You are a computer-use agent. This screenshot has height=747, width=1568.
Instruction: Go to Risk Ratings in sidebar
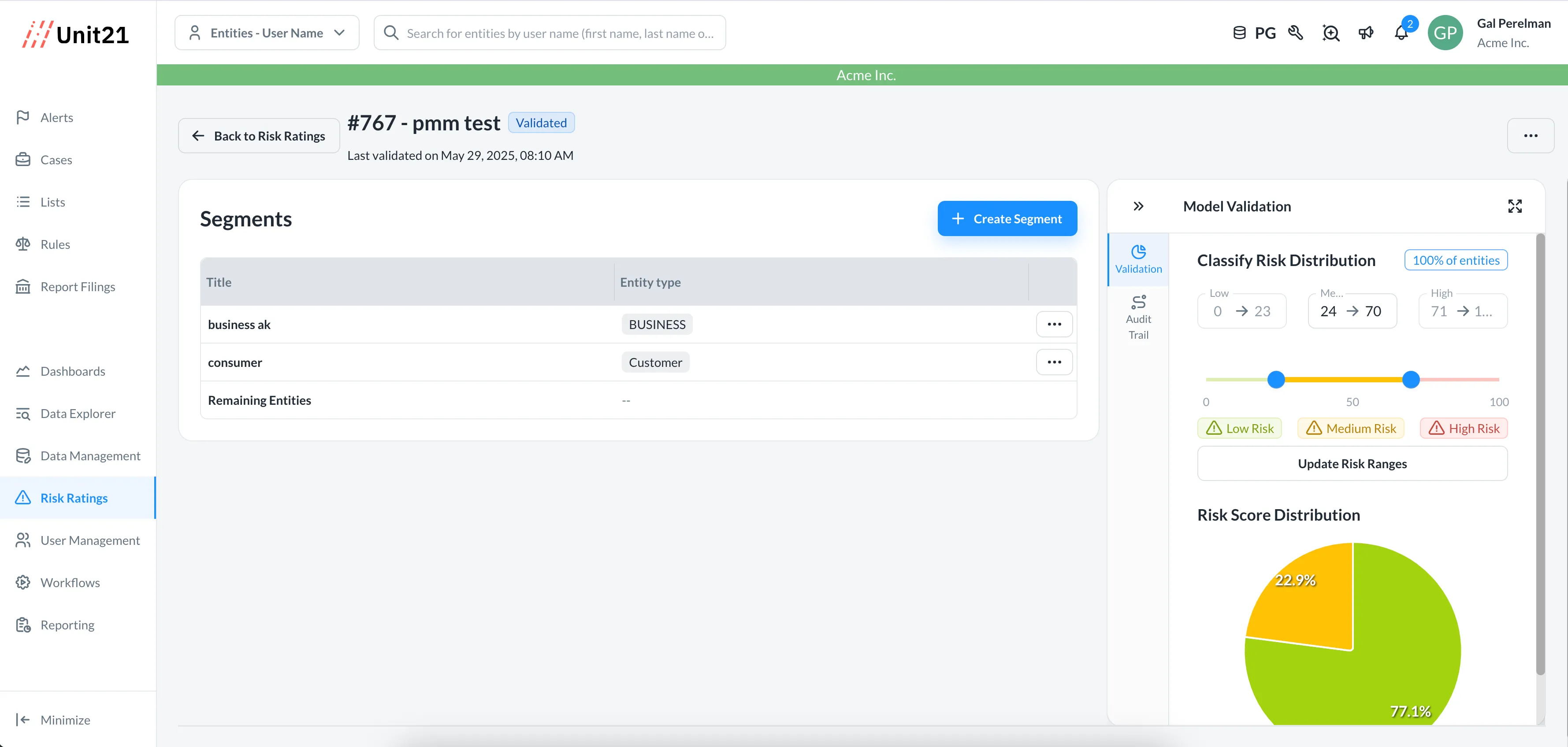(x=74, y=498)
